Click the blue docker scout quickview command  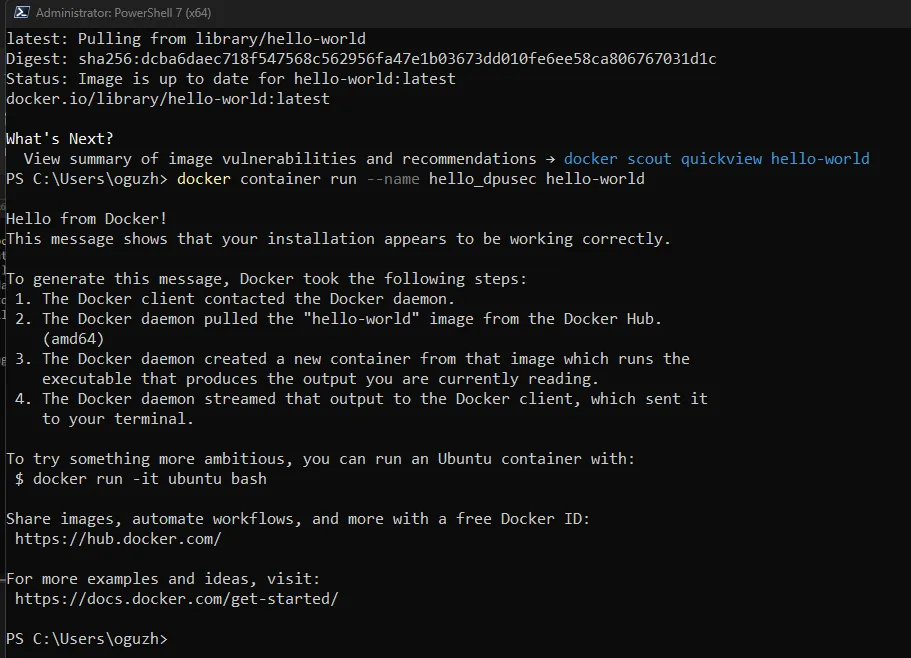716,159
